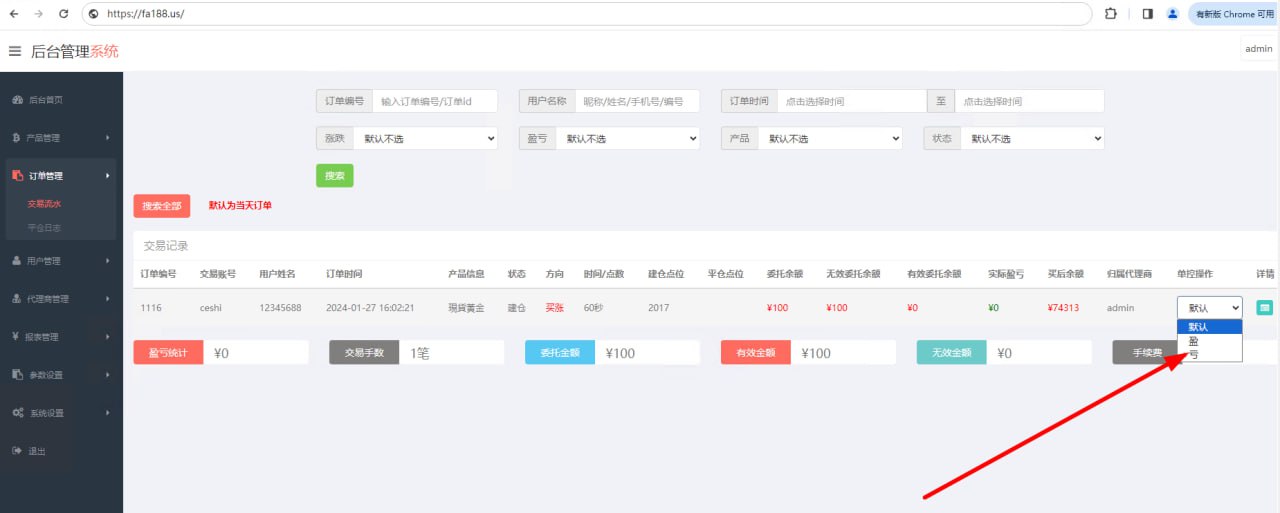Click the Chrome profile avatar icon

[x=1172, y=14]
